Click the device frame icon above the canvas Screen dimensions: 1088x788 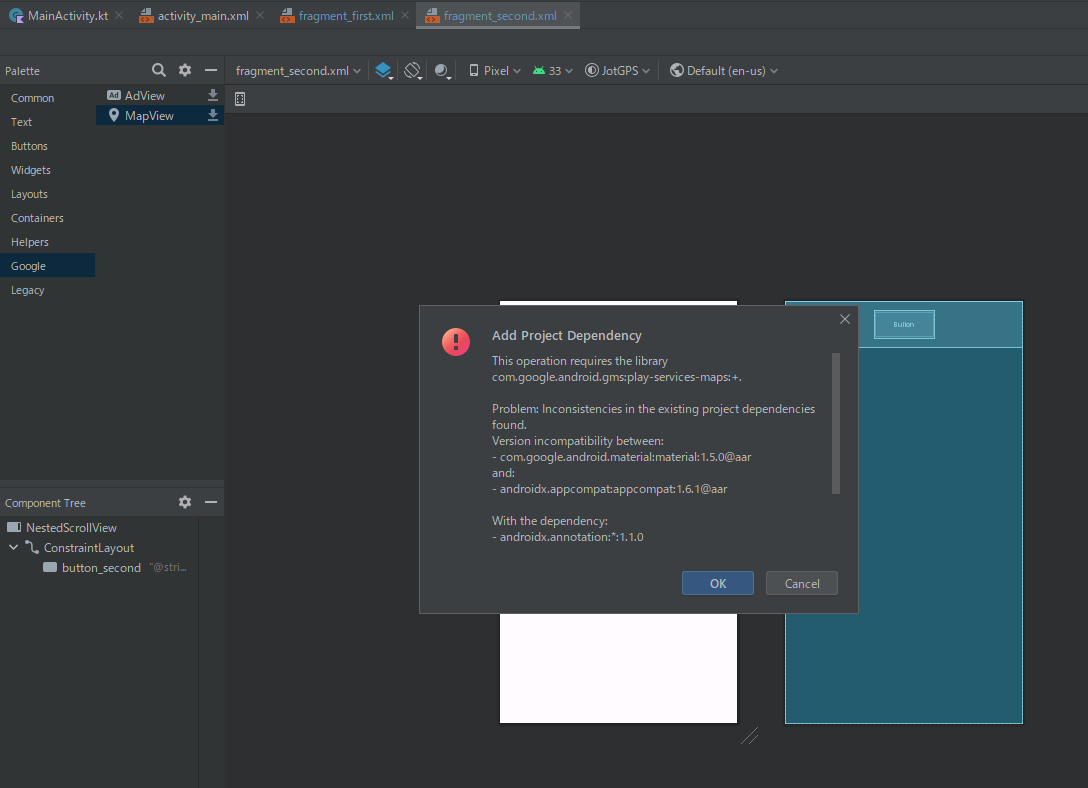(x=239, y=98)
